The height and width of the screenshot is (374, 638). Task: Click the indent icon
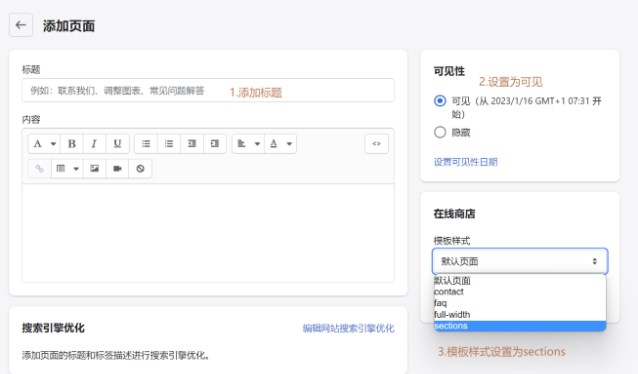tap(214, 144)
